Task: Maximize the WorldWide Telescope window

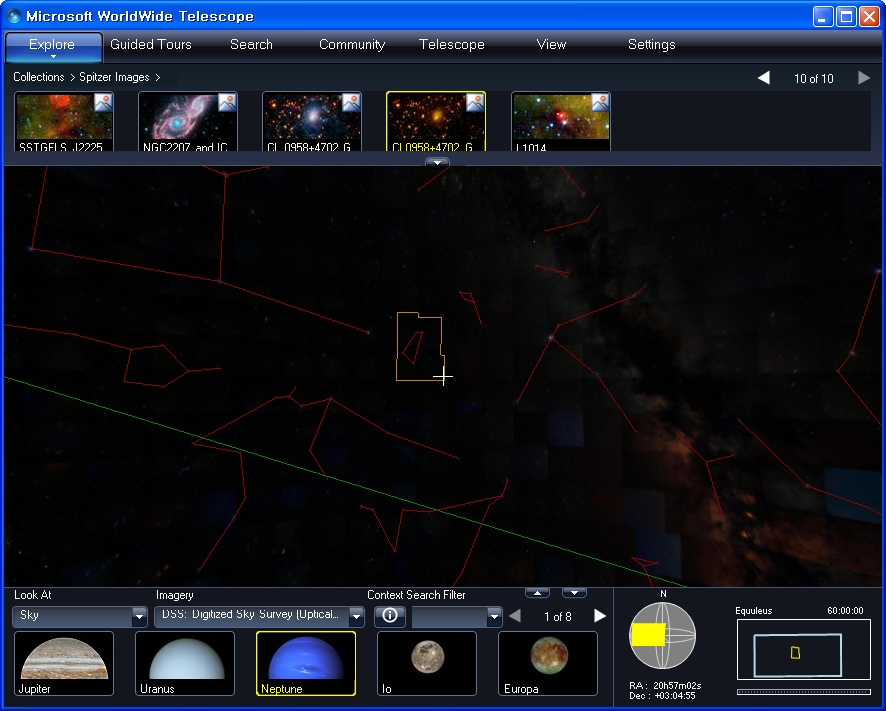Action: [x=846, y=16]
